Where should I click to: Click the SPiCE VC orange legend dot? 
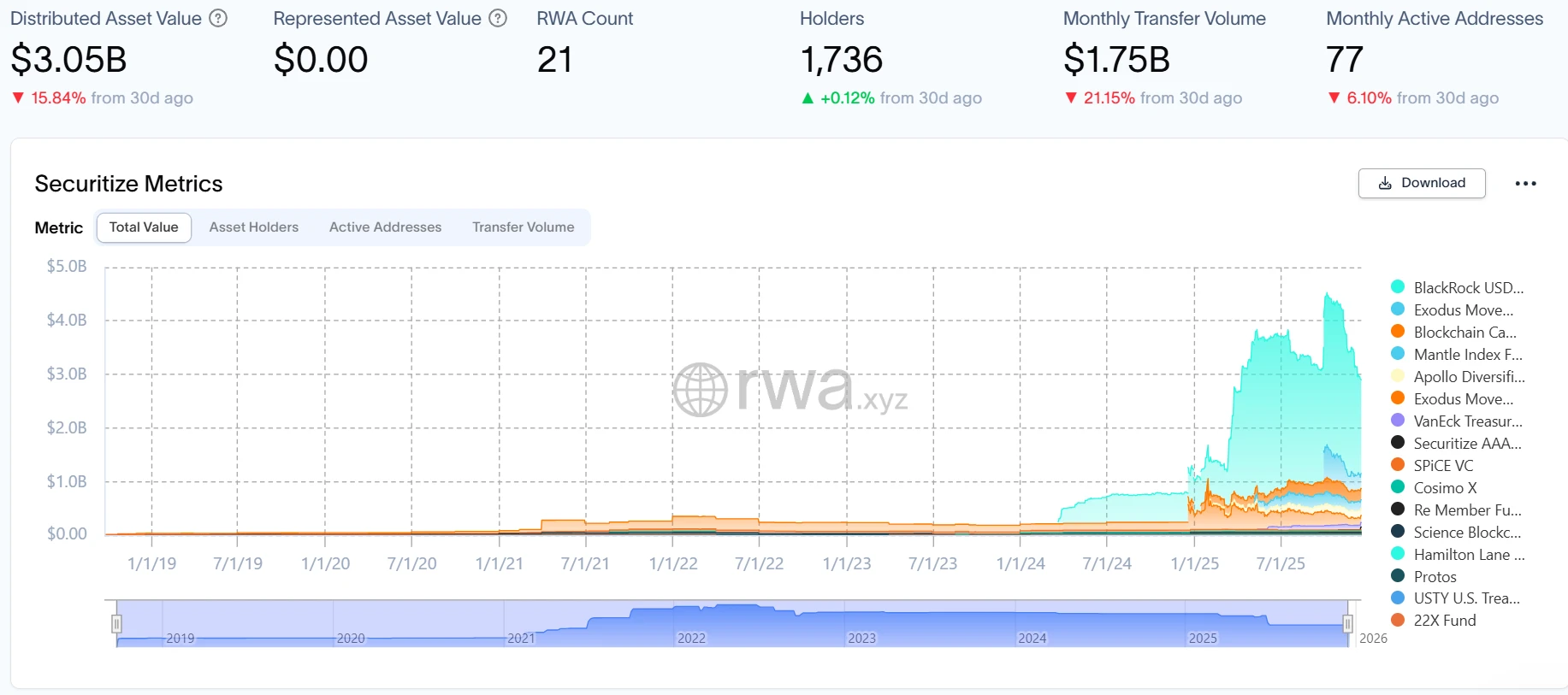[1398, 465]
